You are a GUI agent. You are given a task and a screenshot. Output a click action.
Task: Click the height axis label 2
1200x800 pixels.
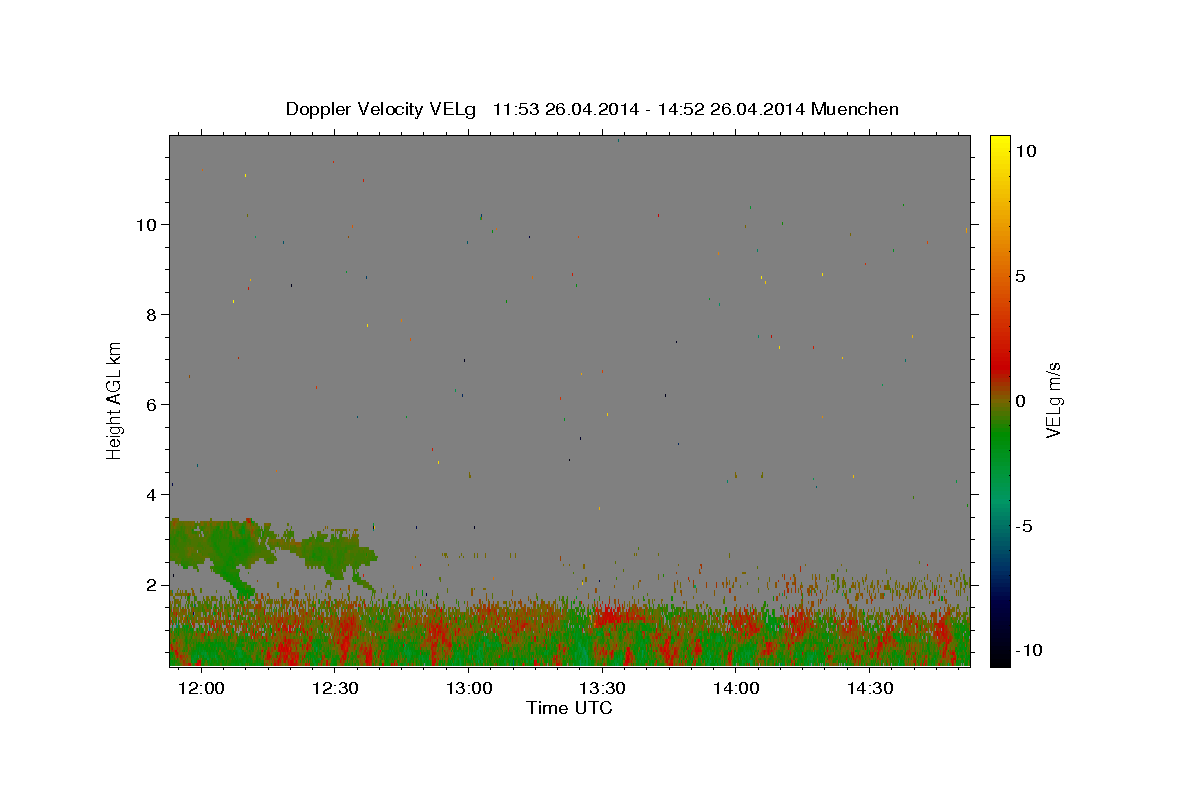[x=152, y=585]
